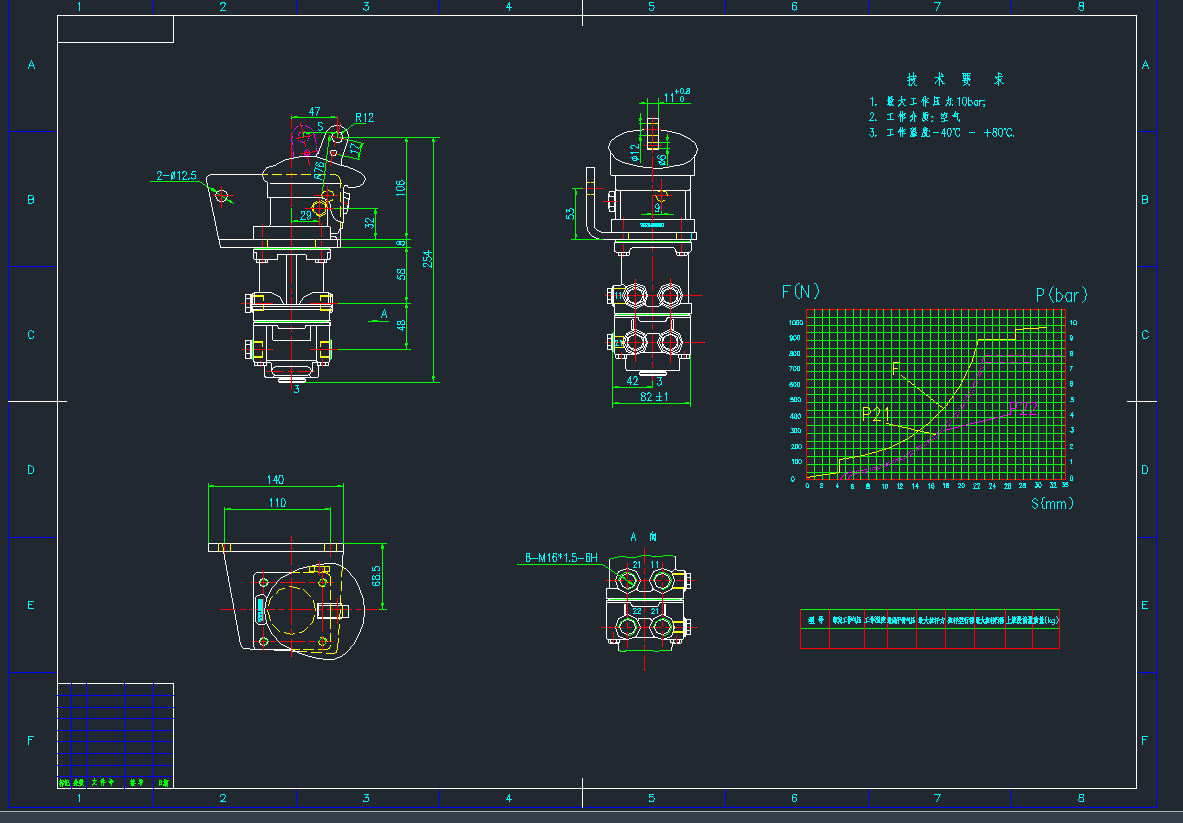
Task: Pick the 48 vertical dimension value
Action: [401, 325]
